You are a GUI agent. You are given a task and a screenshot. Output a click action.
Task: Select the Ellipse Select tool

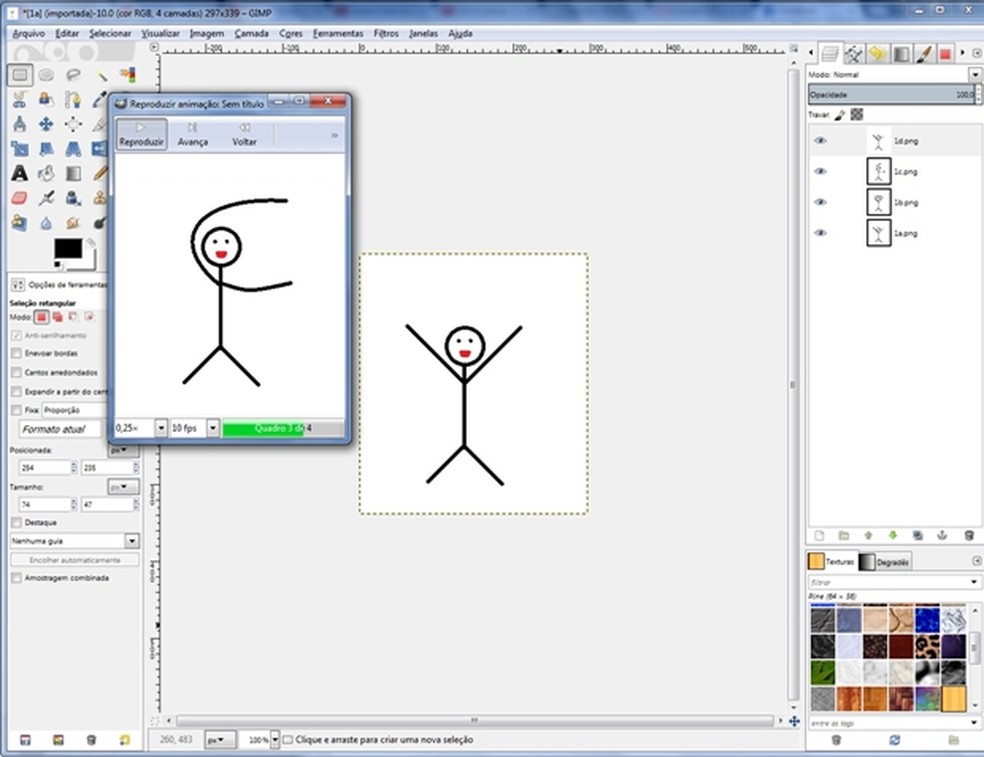tap(46, 74)
